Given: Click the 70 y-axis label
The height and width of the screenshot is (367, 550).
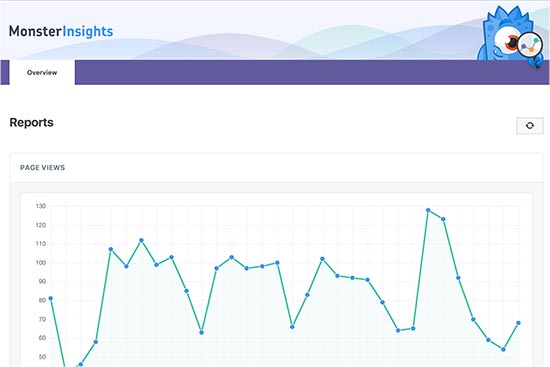Looking at the screenshot, I should pos(42,319).
